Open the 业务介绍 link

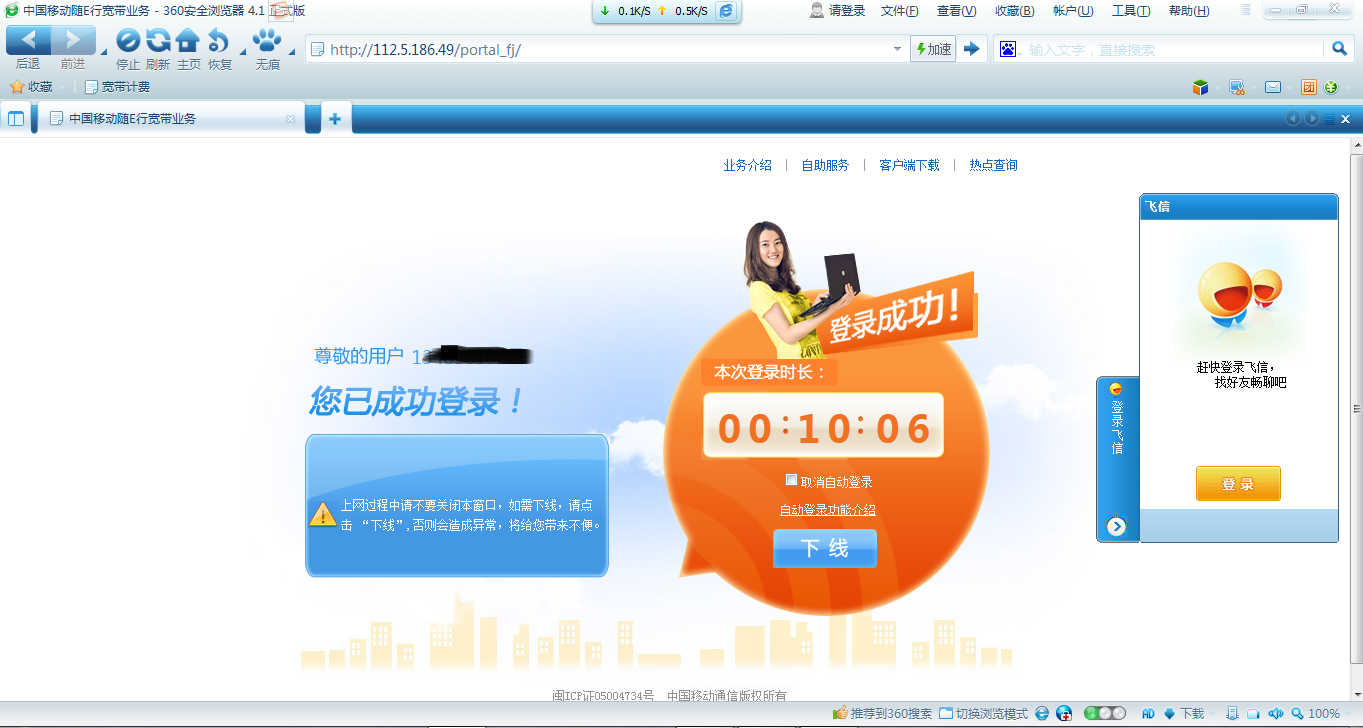click(x=747, y=165)
